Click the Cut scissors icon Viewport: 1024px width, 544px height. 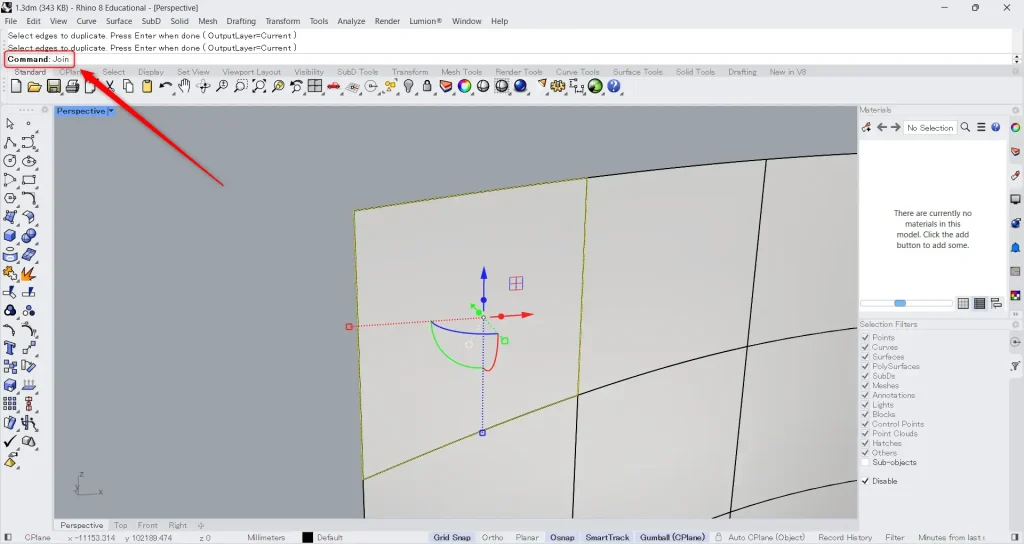[110, 86]
